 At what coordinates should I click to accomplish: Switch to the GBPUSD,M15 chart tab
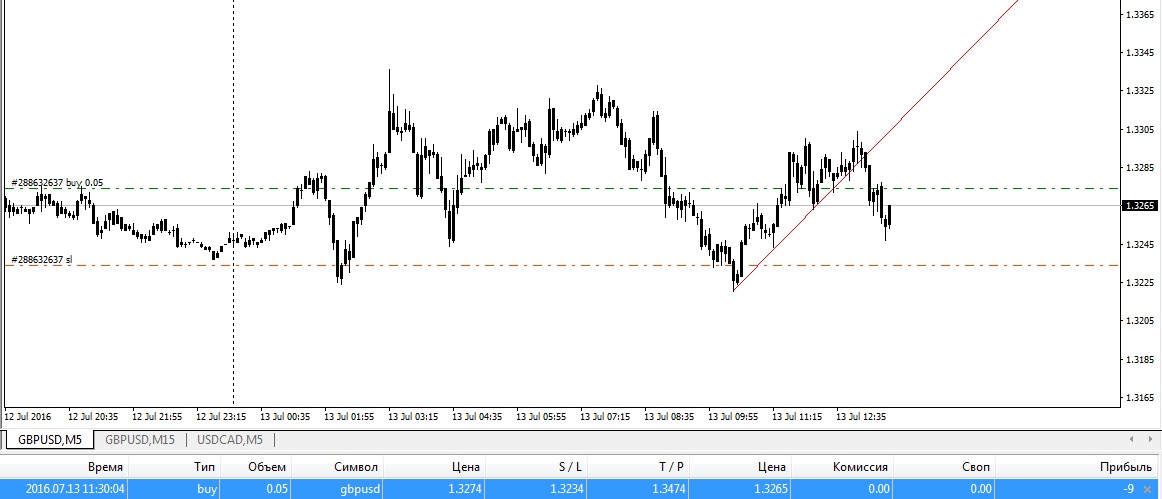(140, 440)
